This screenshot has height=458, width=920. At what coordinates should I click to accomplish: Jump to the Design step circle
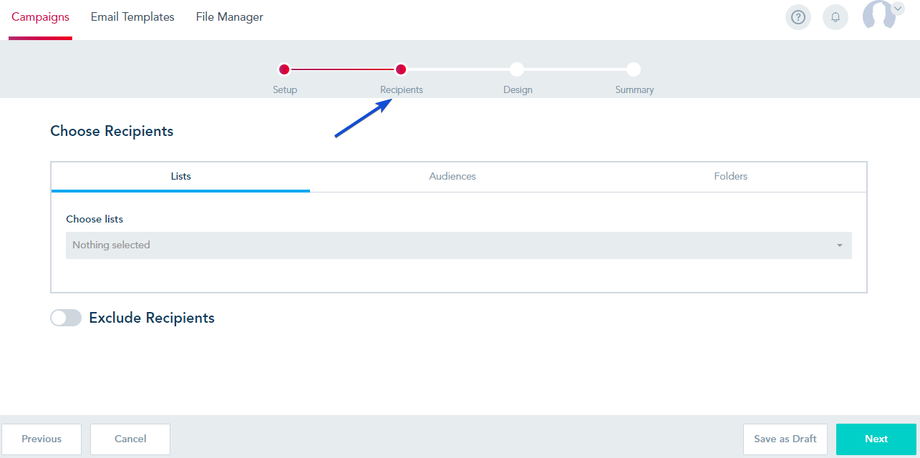point(517,70)
